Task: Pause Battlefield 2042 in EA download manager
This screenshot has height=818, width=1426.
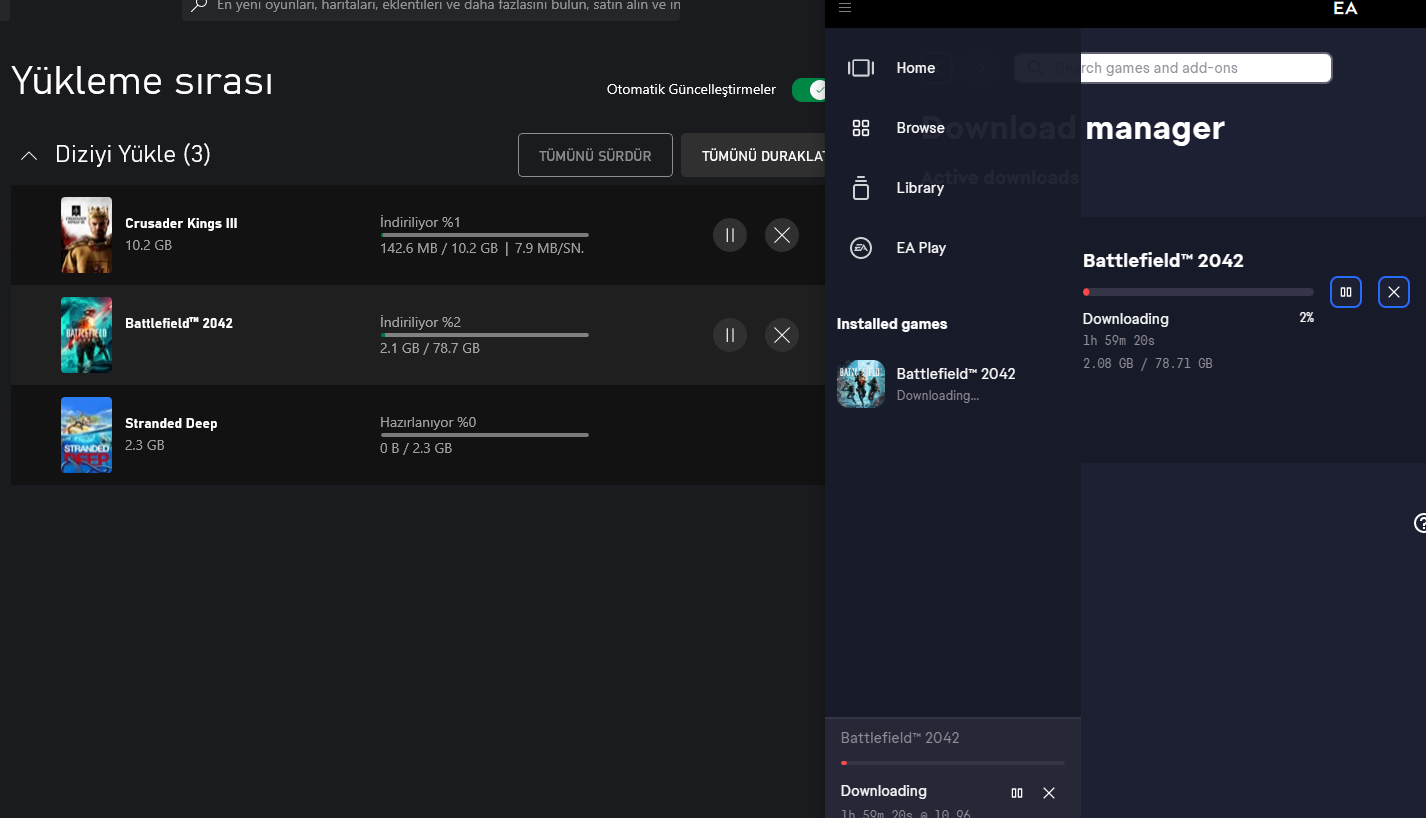Action: (x=1346, y=292)
